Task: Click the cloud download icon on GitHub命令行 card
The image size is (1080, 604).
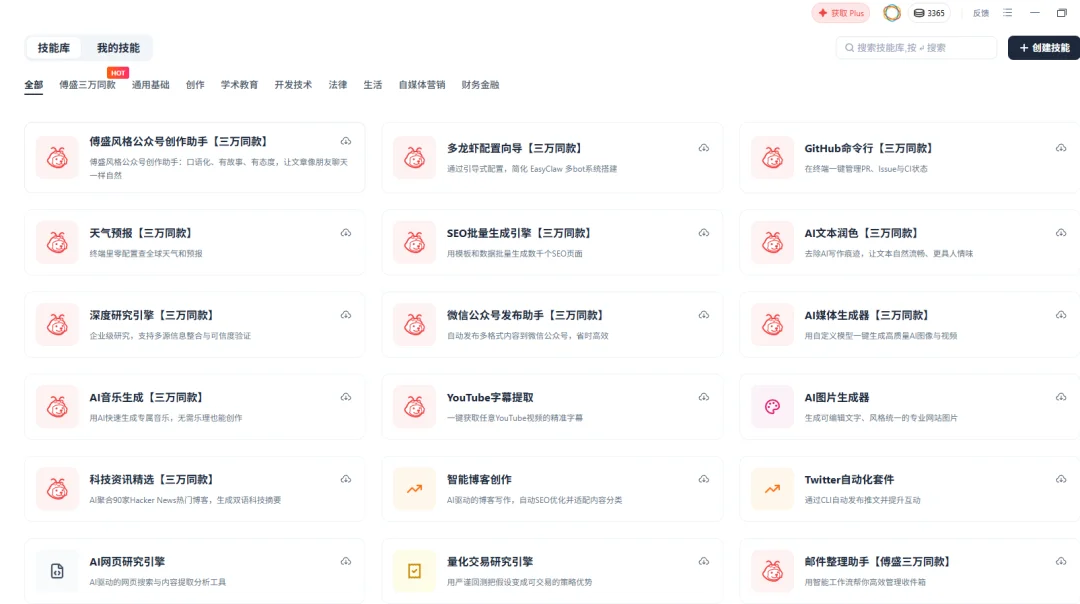Action: click(x=1061, y=148)
